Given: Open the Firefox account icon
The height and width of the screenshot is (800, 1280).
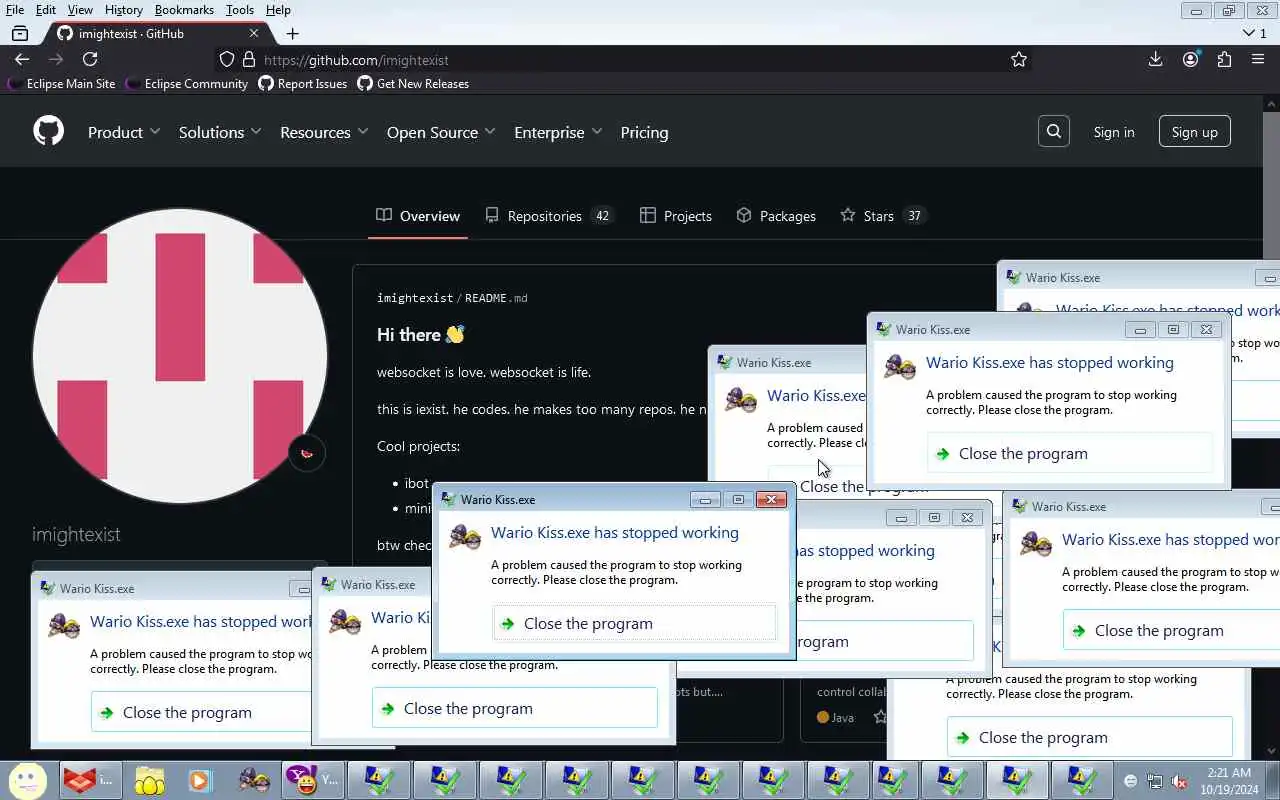Looking at the screenshot, I should [x=1190, y=59].
